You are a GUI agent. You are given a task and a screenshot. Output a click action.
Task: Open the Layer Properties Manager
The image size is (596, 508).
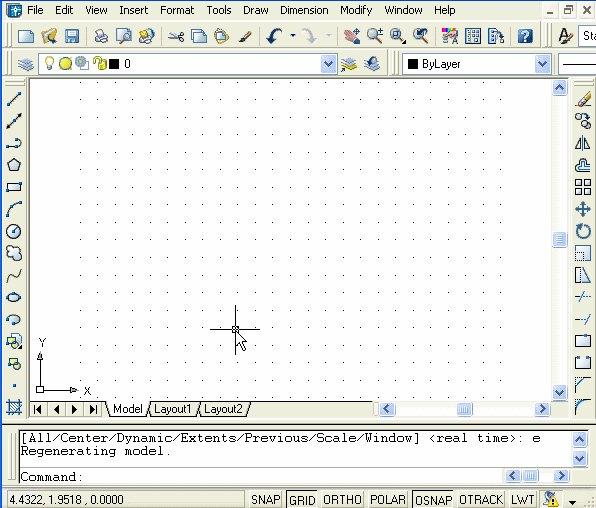click(25, 64)
